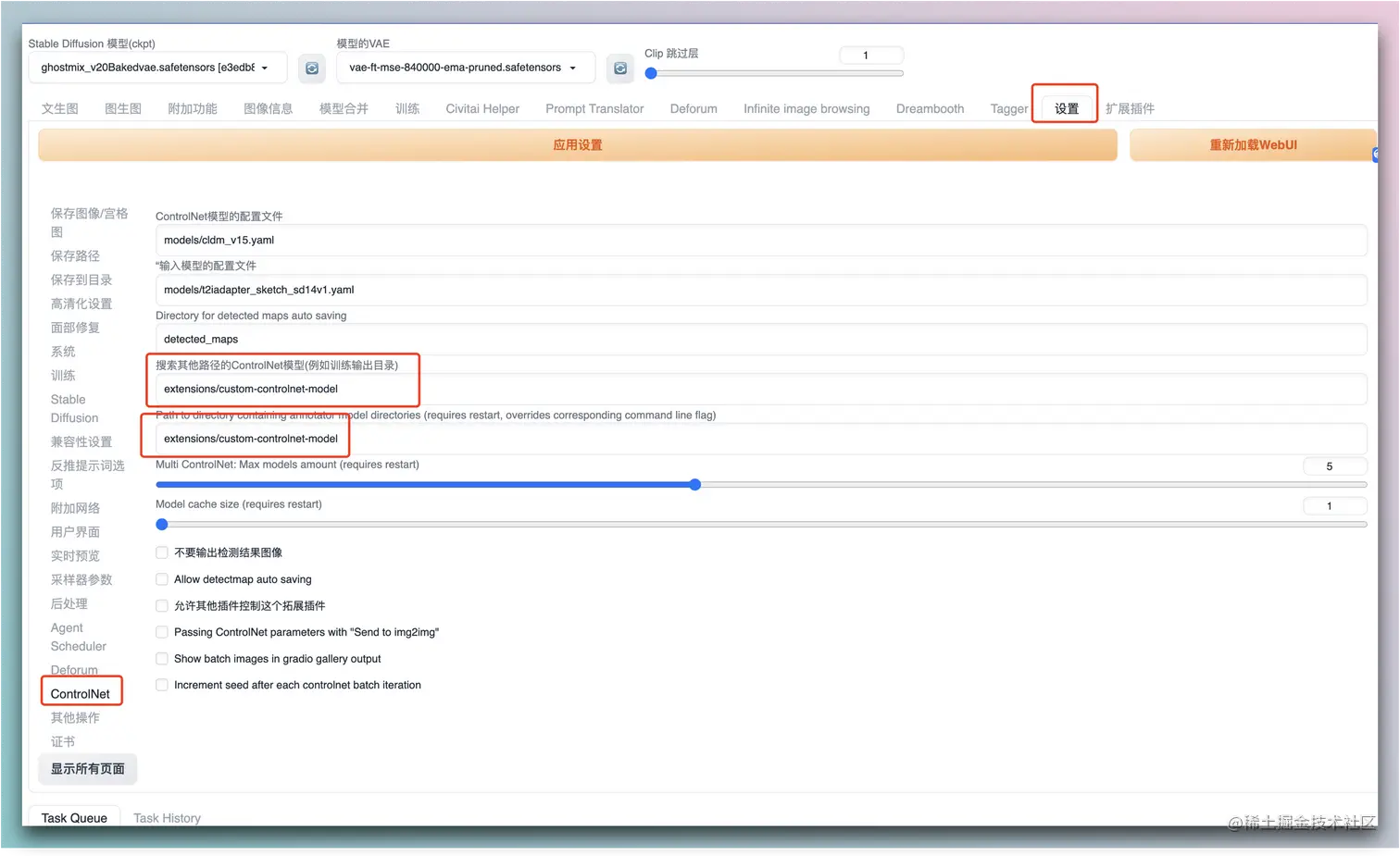Toggle 'Increment seed after each controlnet batch iteration'

[x=162, y=685]
